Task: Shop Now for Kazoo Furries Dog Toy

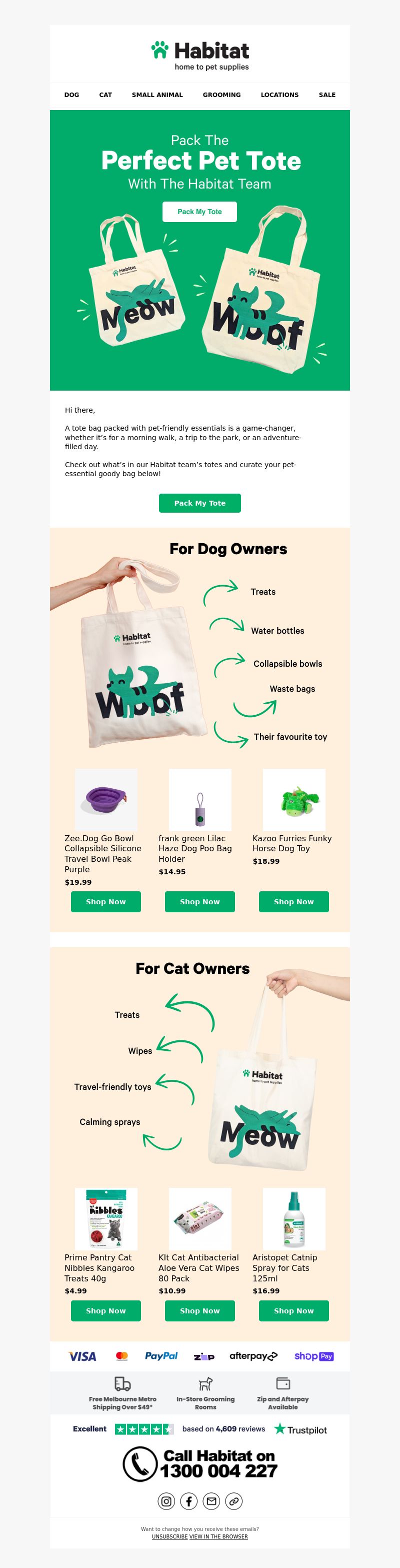Action: tap(294, 901)
